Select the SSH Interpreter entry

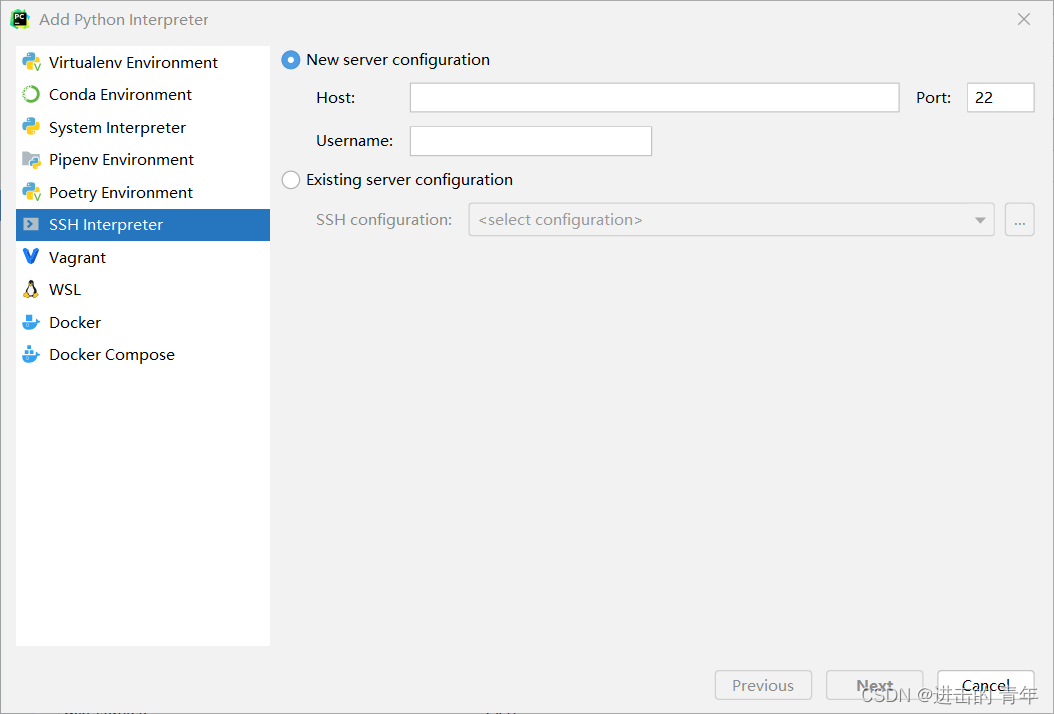pos(143,225)
